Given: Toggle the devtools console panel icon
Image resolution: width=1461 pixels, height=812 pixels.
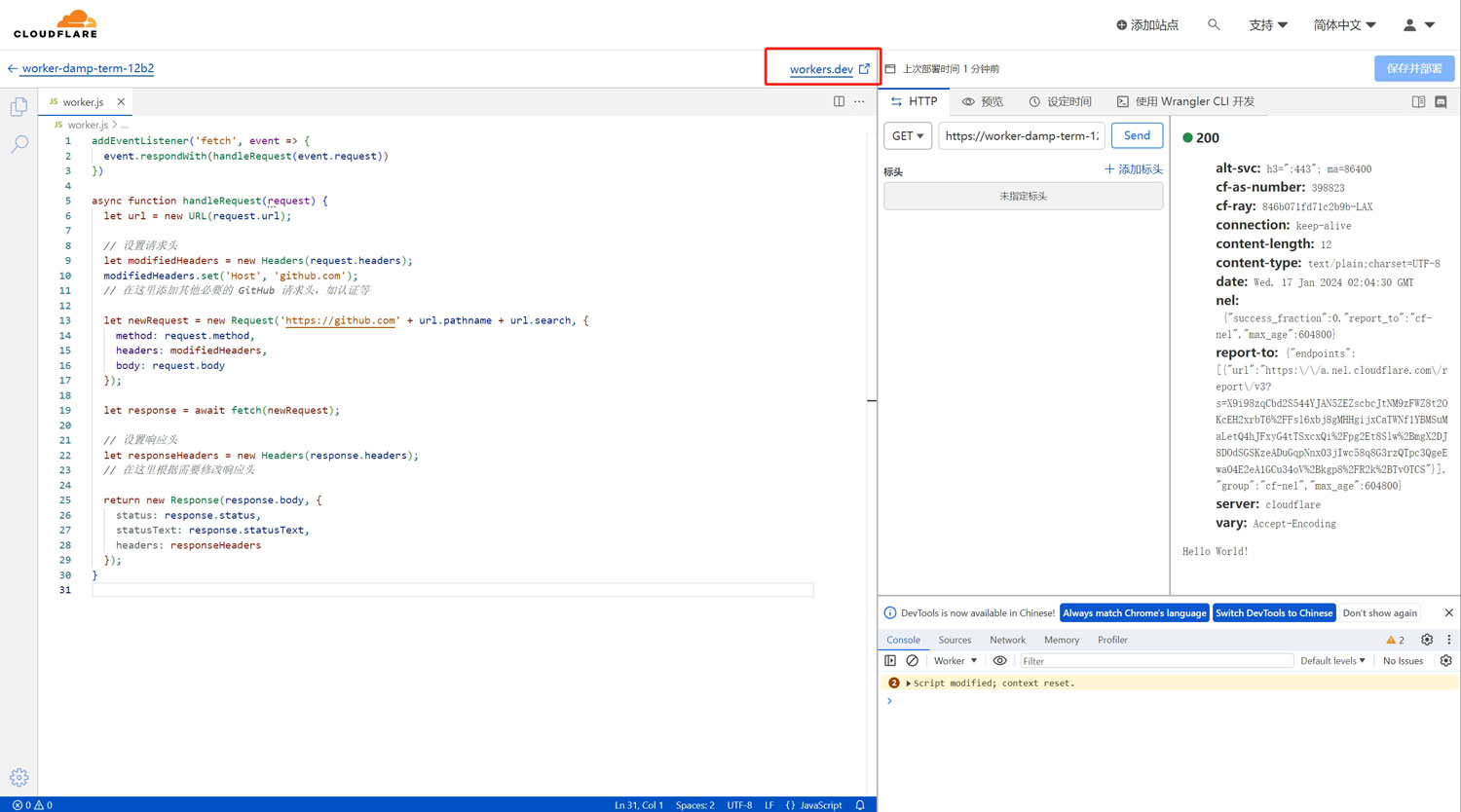Looking at the screenshot, I should [x=1441, y=101].
